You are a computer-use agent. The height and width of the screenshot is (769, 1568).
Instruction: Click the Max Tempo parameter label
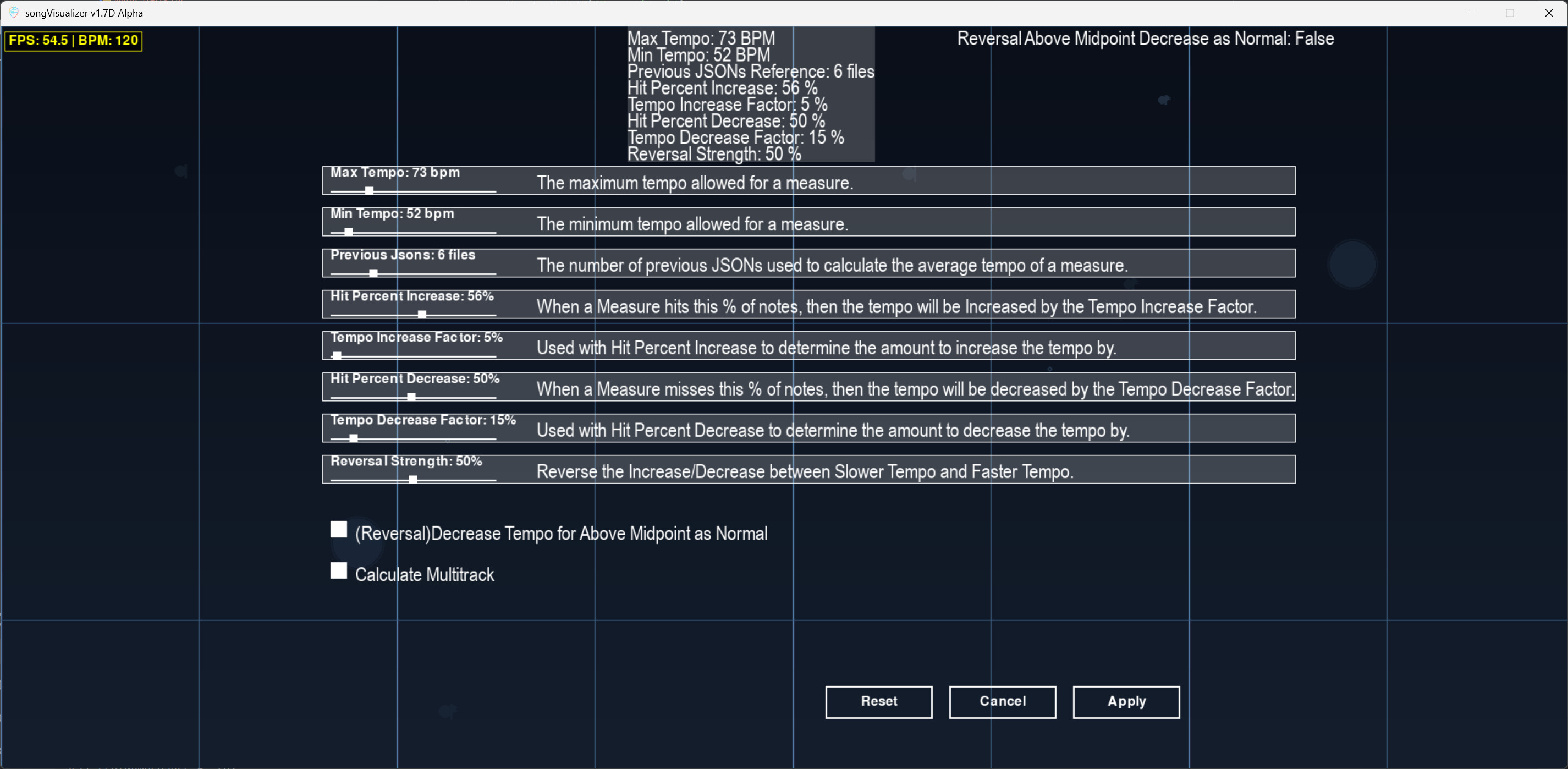tap(394, 172)
